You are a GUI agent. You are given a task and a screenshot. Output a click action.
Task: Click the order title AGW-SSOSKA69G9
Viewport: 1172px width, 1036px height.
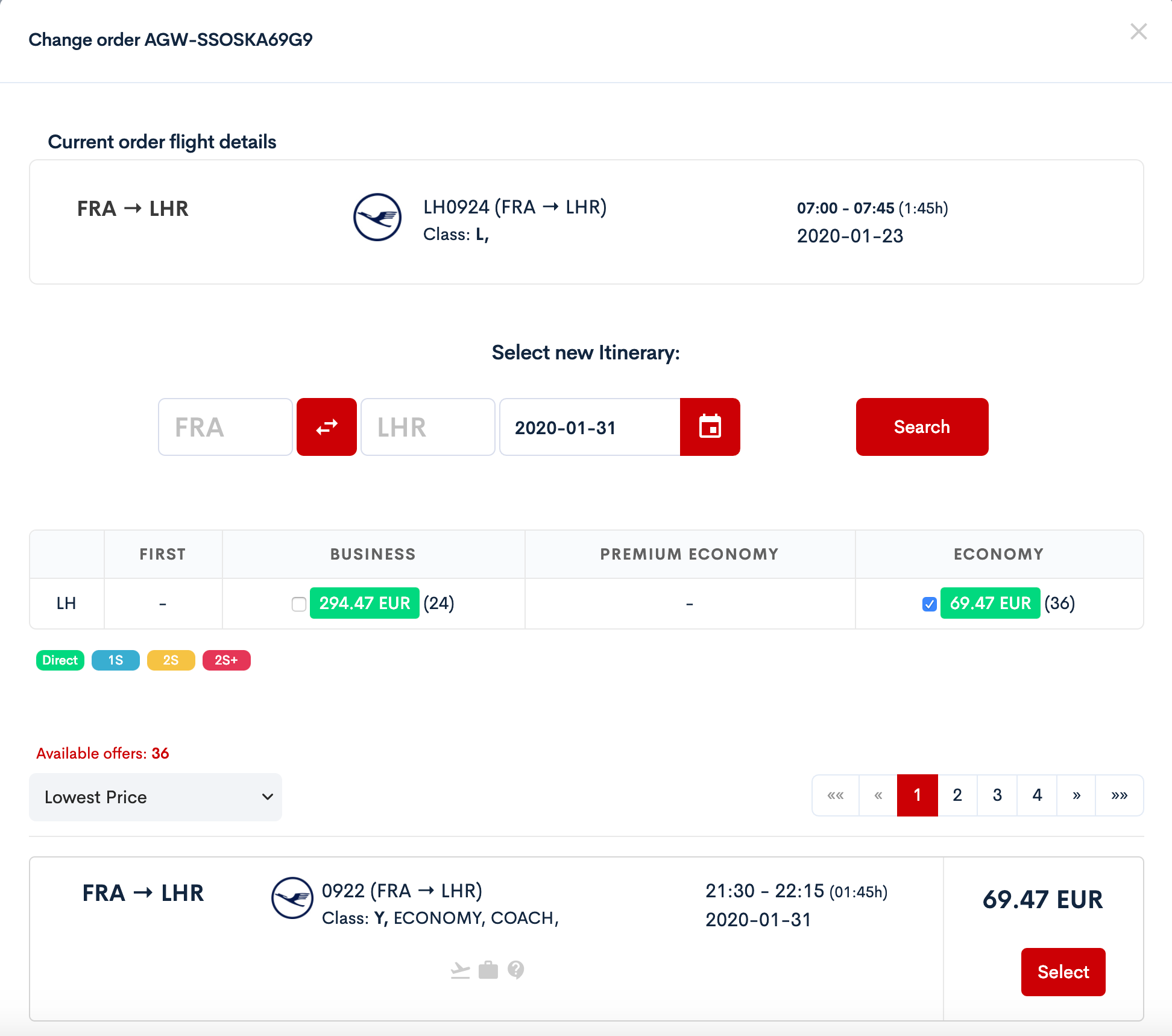pyautogui.click(x=228, y=40)
